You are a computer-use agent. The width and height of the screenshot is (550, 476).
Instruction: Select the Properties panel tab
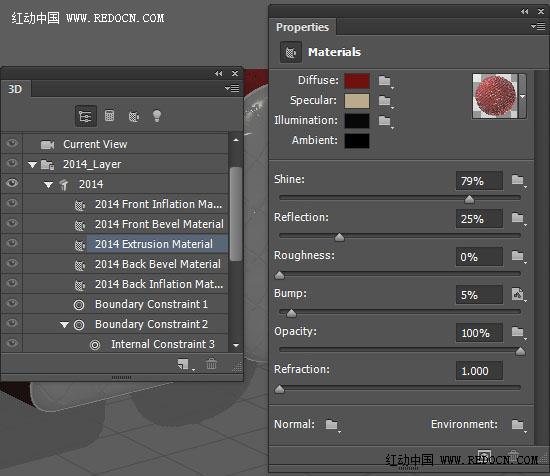click(x=302, y=27)
